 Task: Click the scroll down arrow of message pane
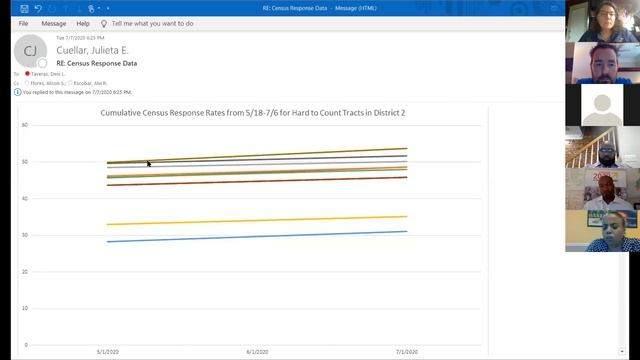622,351
